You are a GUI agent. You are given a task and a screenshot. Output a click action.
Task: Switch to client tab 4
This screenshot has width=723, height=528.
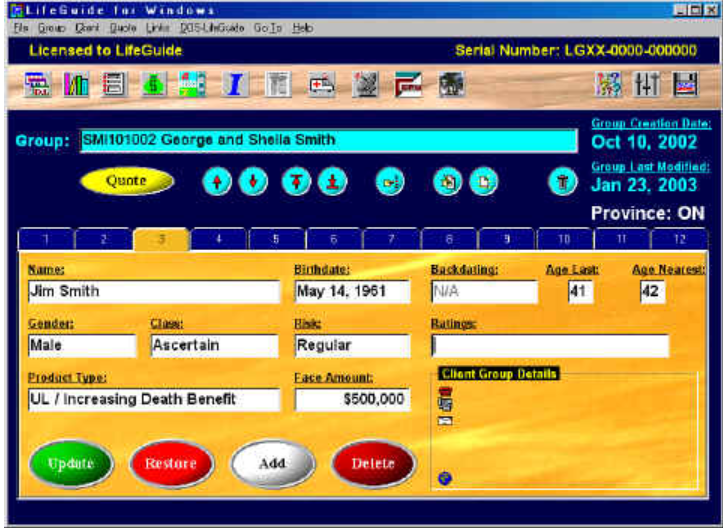(219, 239)
